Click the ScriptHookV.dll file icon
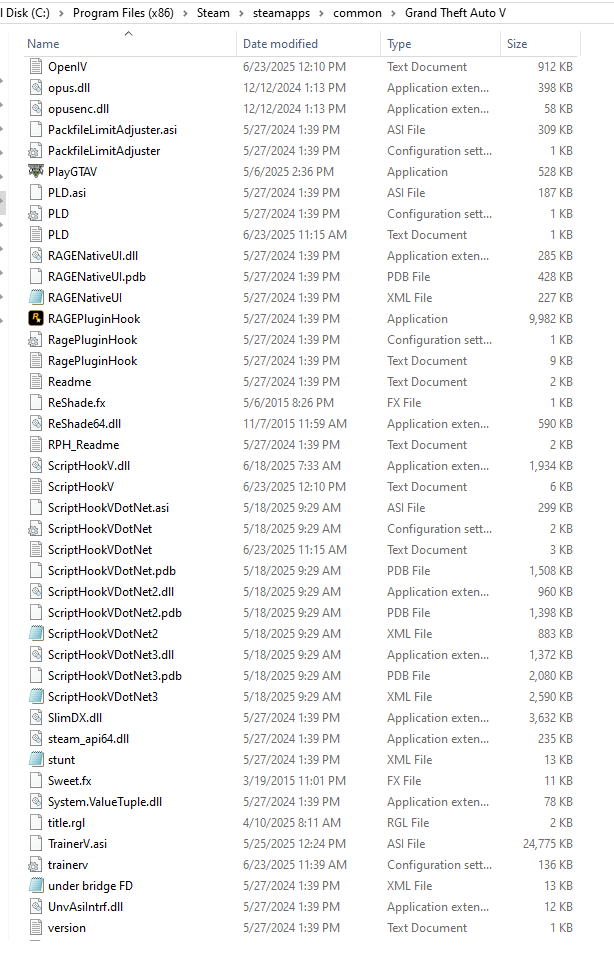The image size is (614, 953). pos(36,466)
